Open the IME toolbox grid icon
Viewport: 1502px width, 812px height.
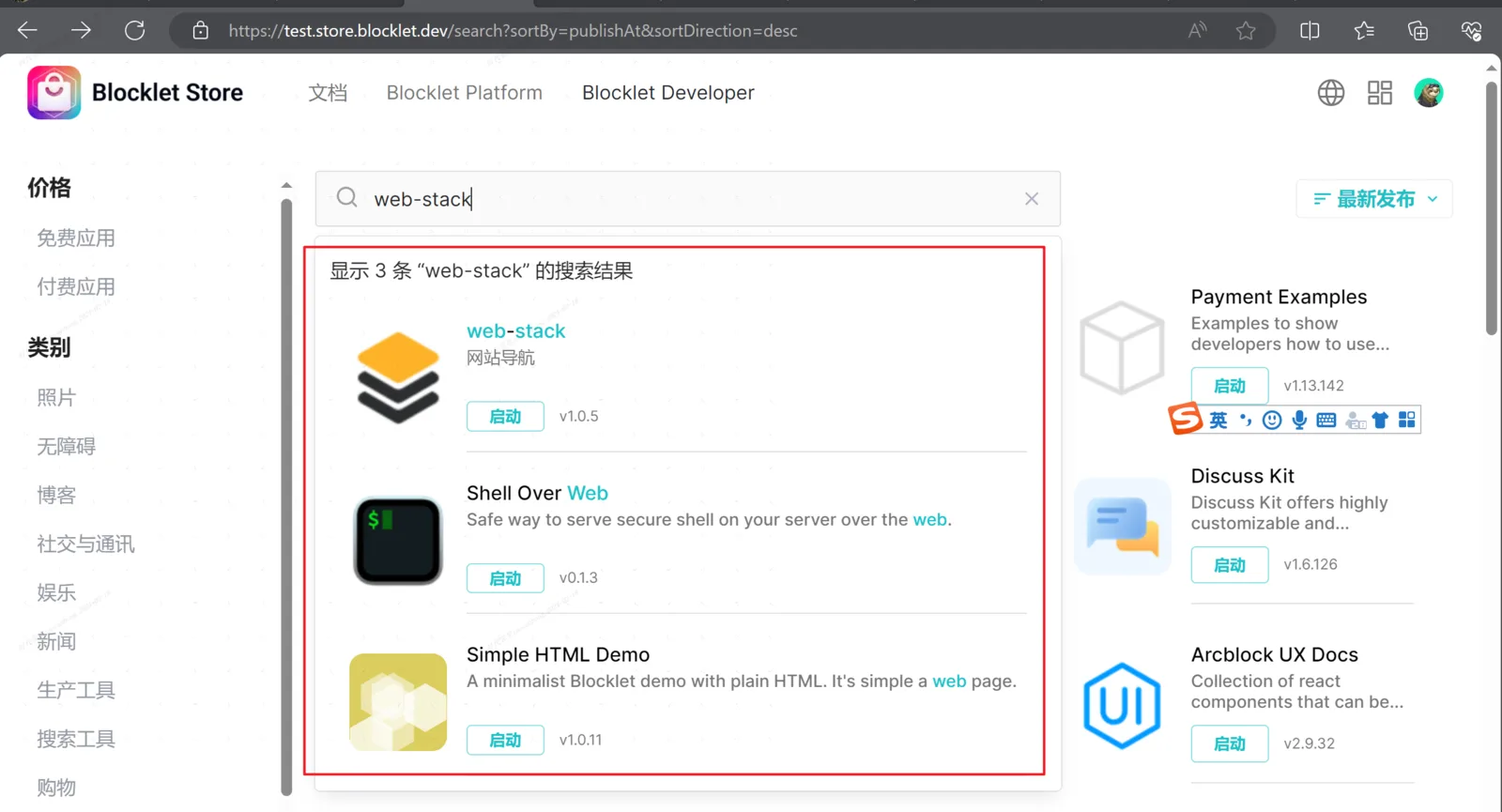(1406, 420)
